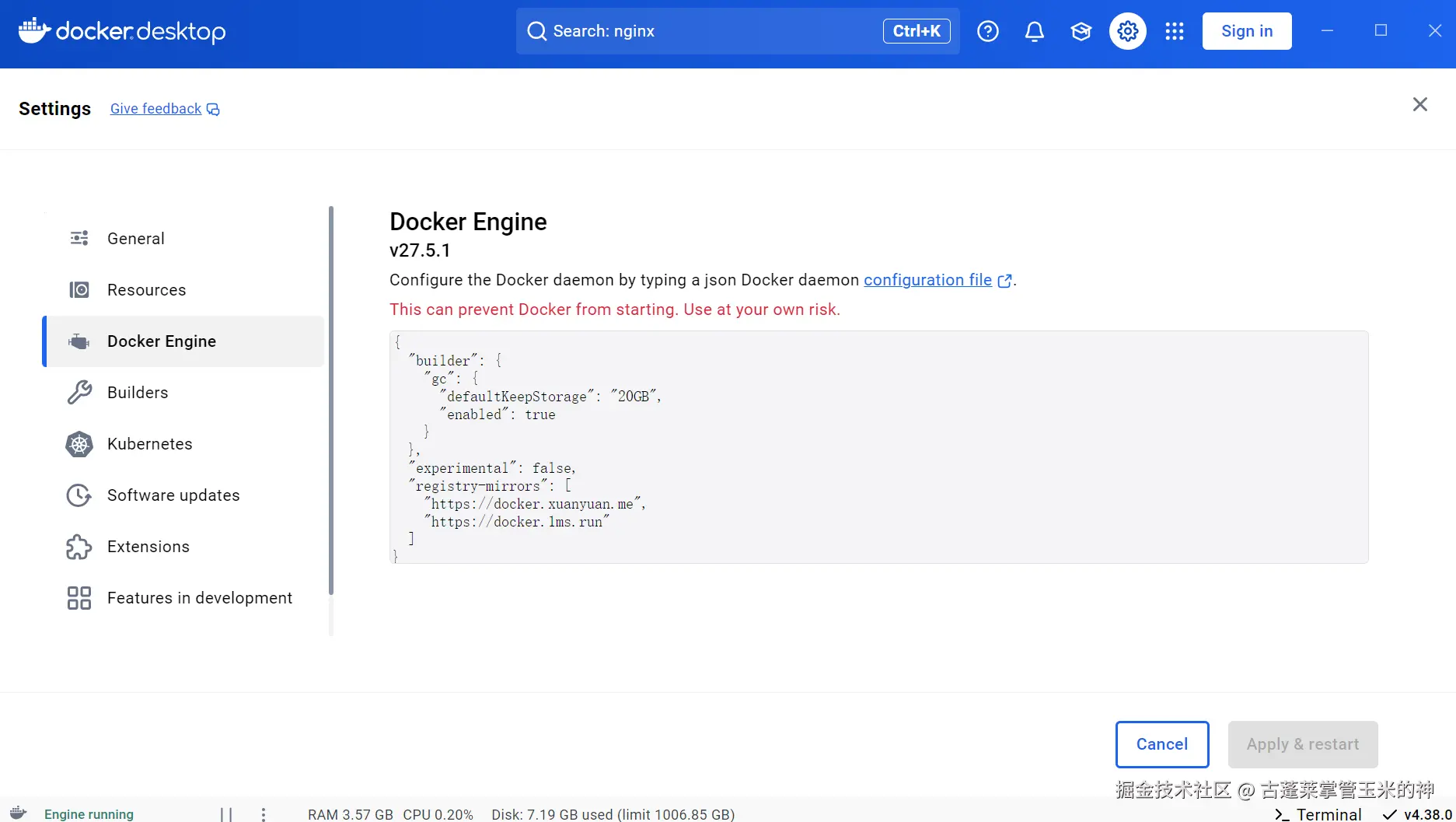Click the "enabled": true line

click(x=498, y=414)
